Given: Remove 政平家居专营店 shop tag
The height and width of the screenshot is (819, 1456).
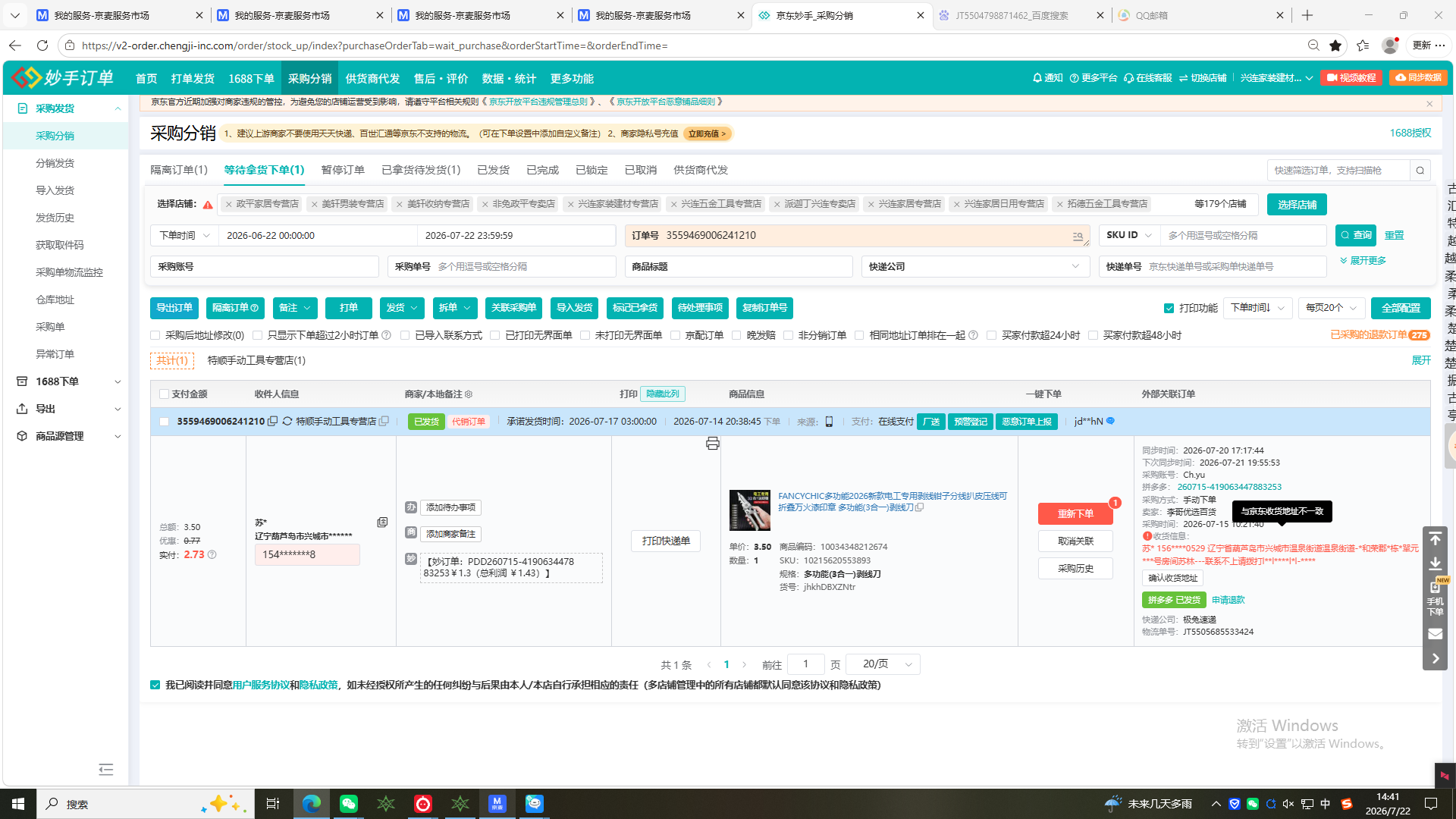Looking at the screenshot, I should tap(228, 204).
